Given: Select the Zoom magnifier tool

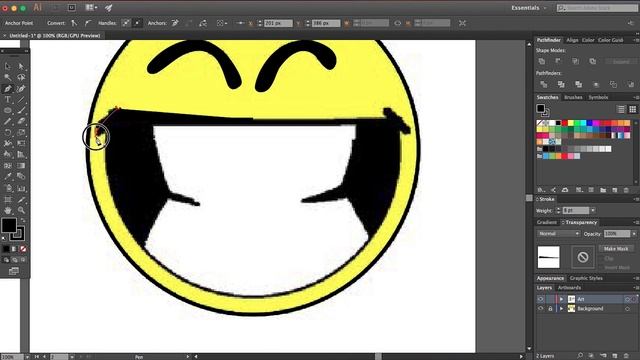Looking at the screenshot, I should point(21,210).
